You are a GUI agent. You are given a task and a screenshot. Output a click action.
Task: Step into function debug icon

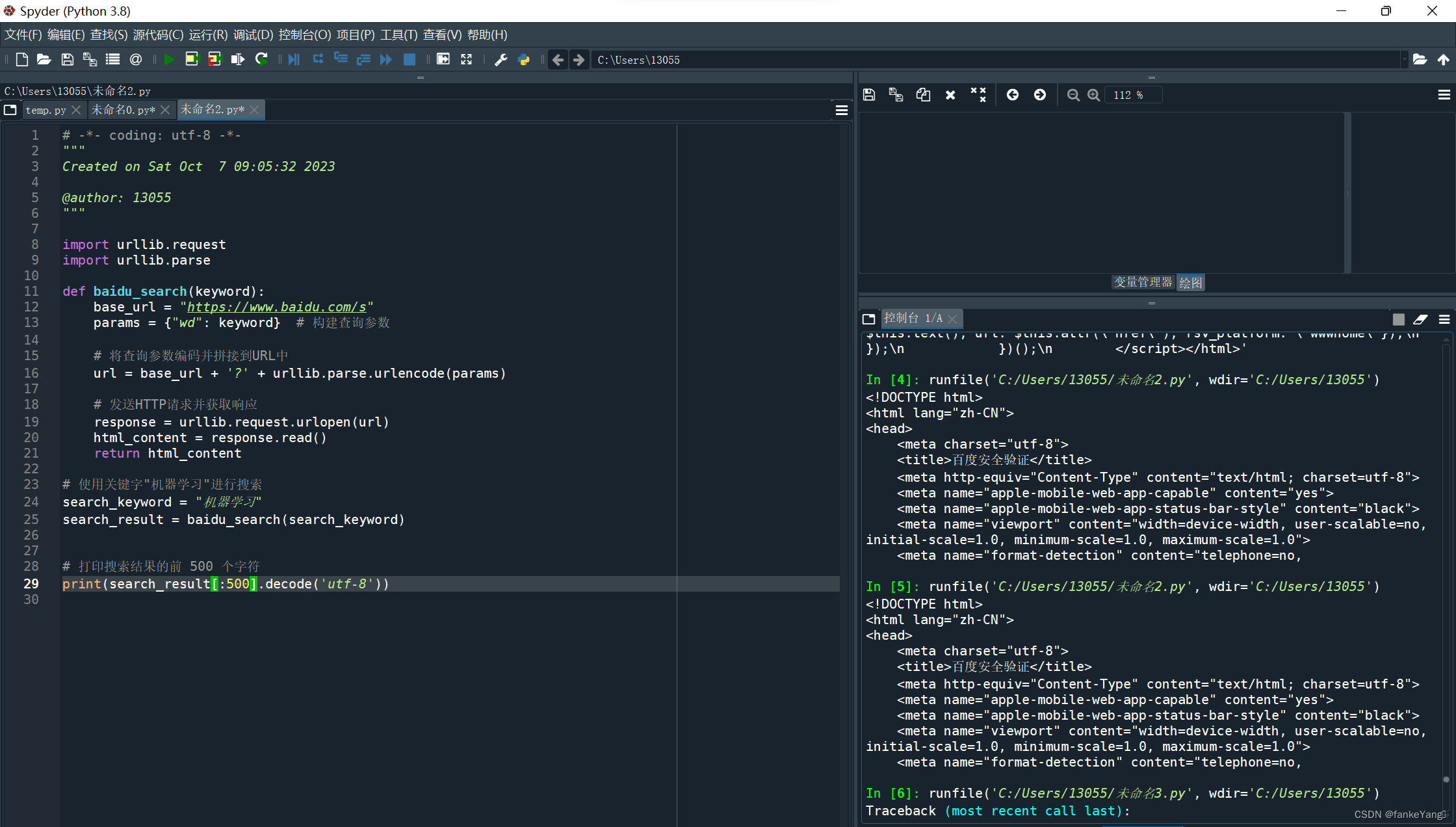[x=341, y=60]
